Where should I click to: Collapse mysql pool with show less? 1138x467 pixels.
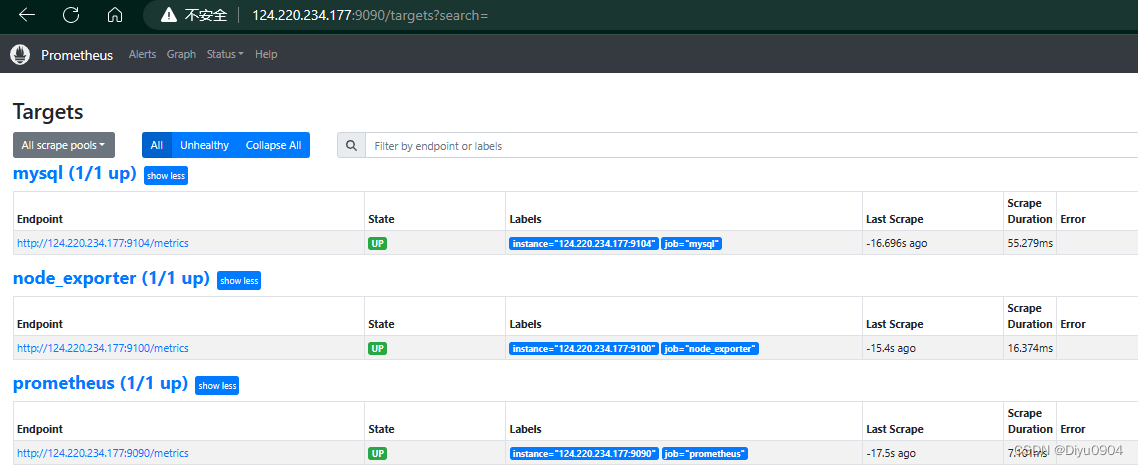(x=166, y=176)
